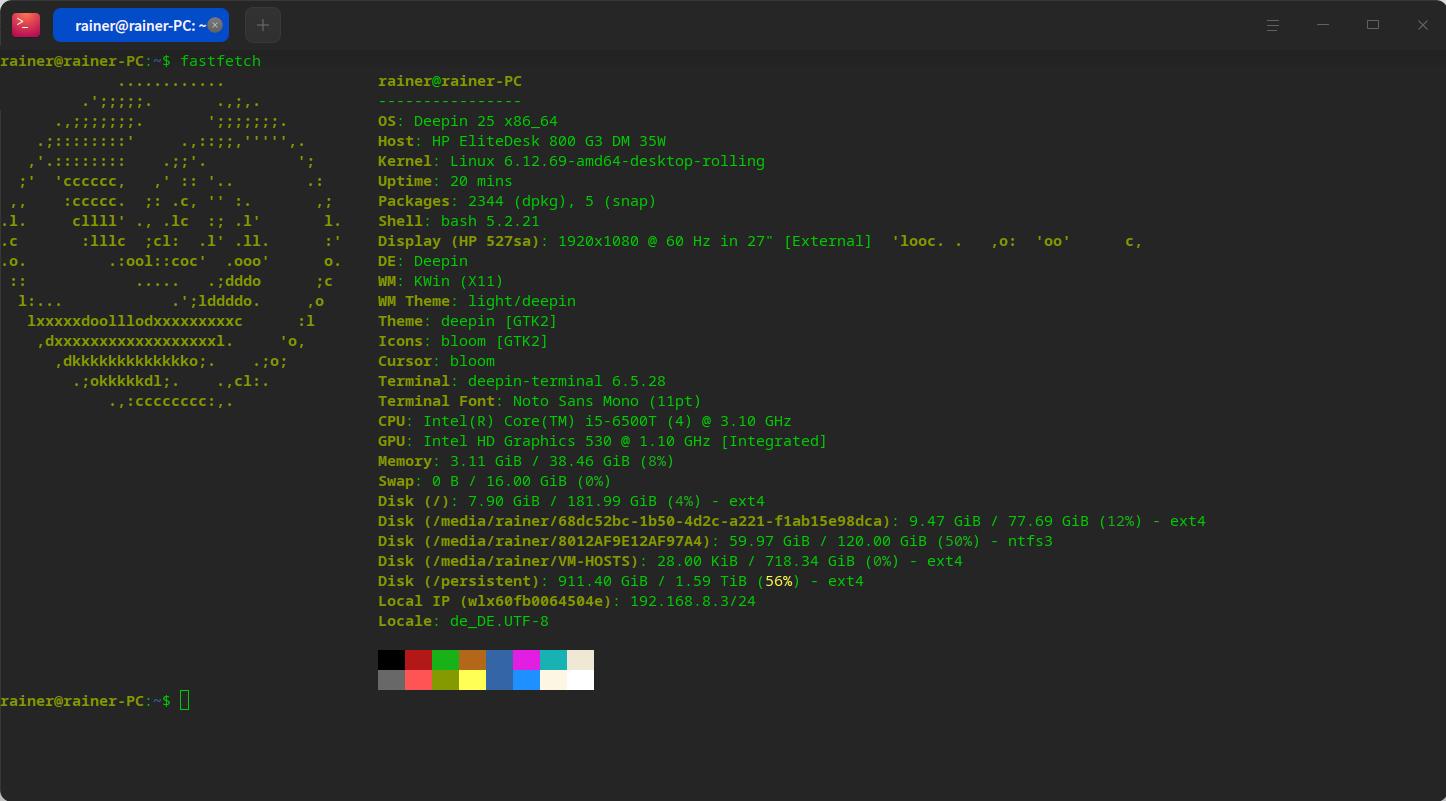This screenshot has height=801, width=1446.
Task: Click the OS value 'Deepin 25 x86_64'
Action: [486, 121]
